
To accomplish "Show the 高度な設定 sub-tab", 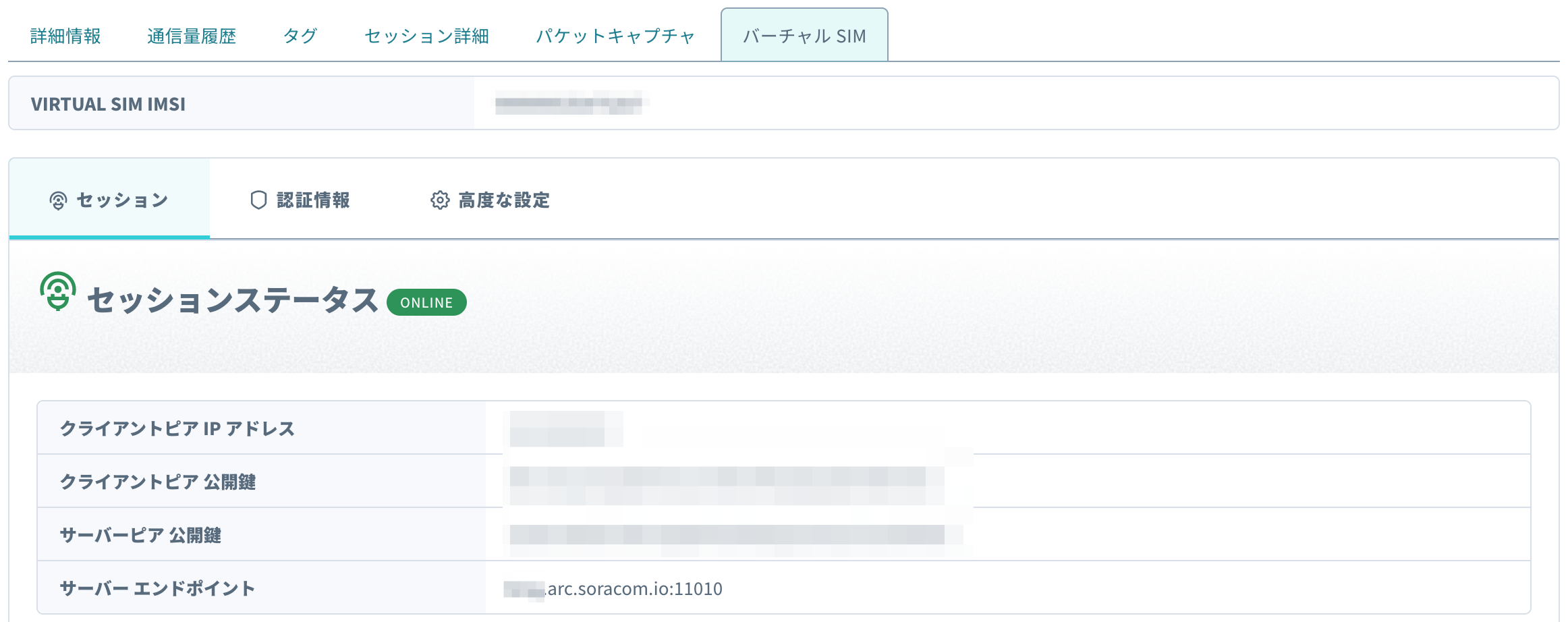I will click(x=503, y=200).
